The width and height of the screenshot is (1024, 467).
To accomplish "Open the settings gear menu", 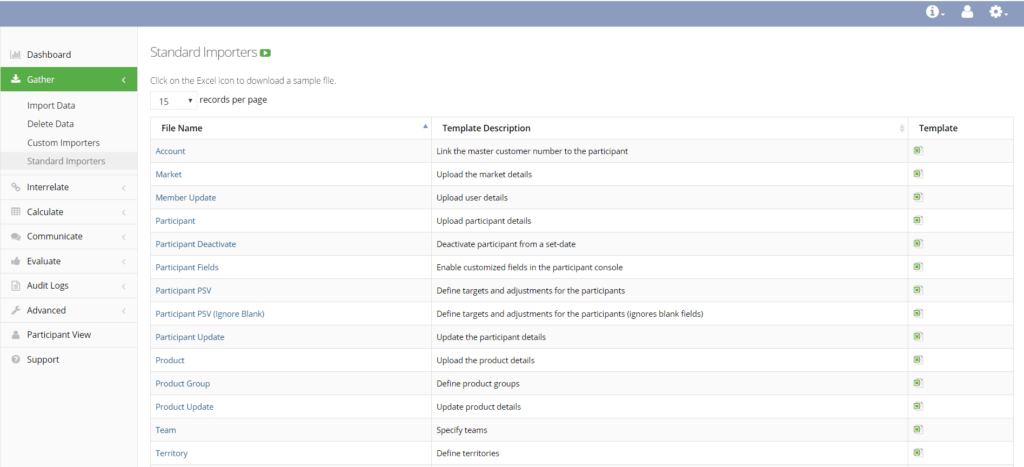I will click(998, 12).
